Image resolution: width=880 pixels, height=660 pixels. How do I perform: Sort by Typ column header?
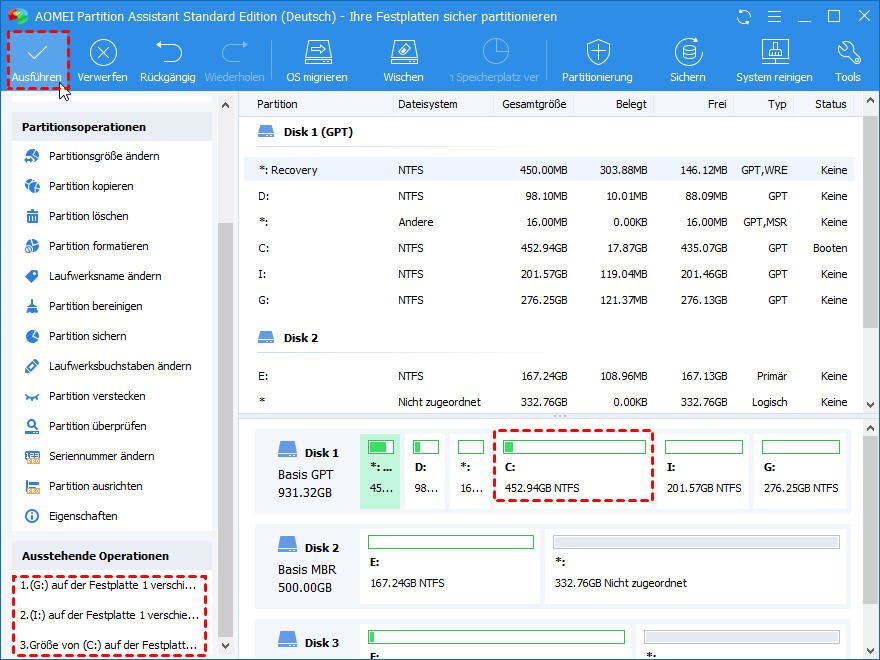(x=777, y=104)
